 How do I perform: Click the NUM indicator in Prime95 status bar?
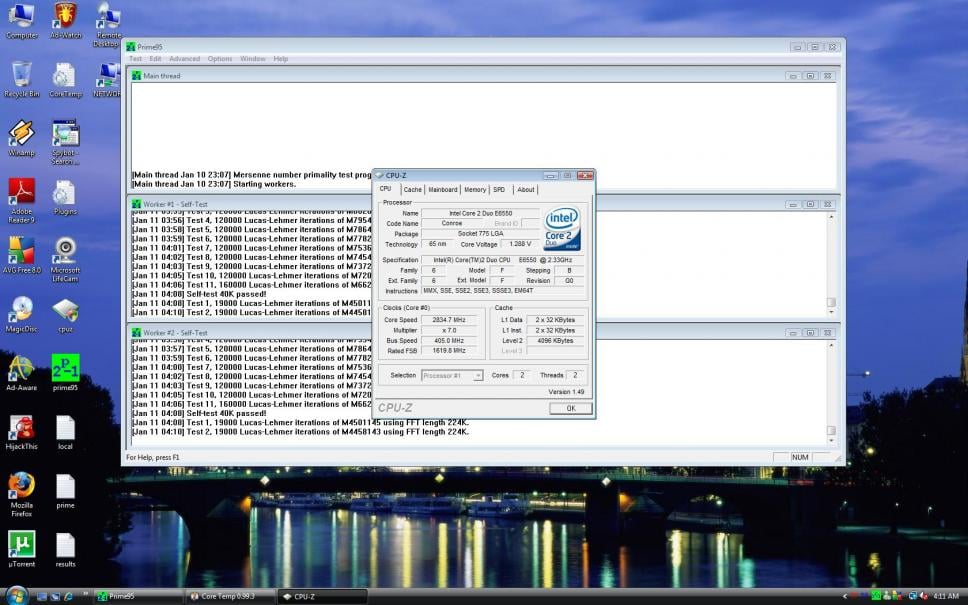click(800, 457)
